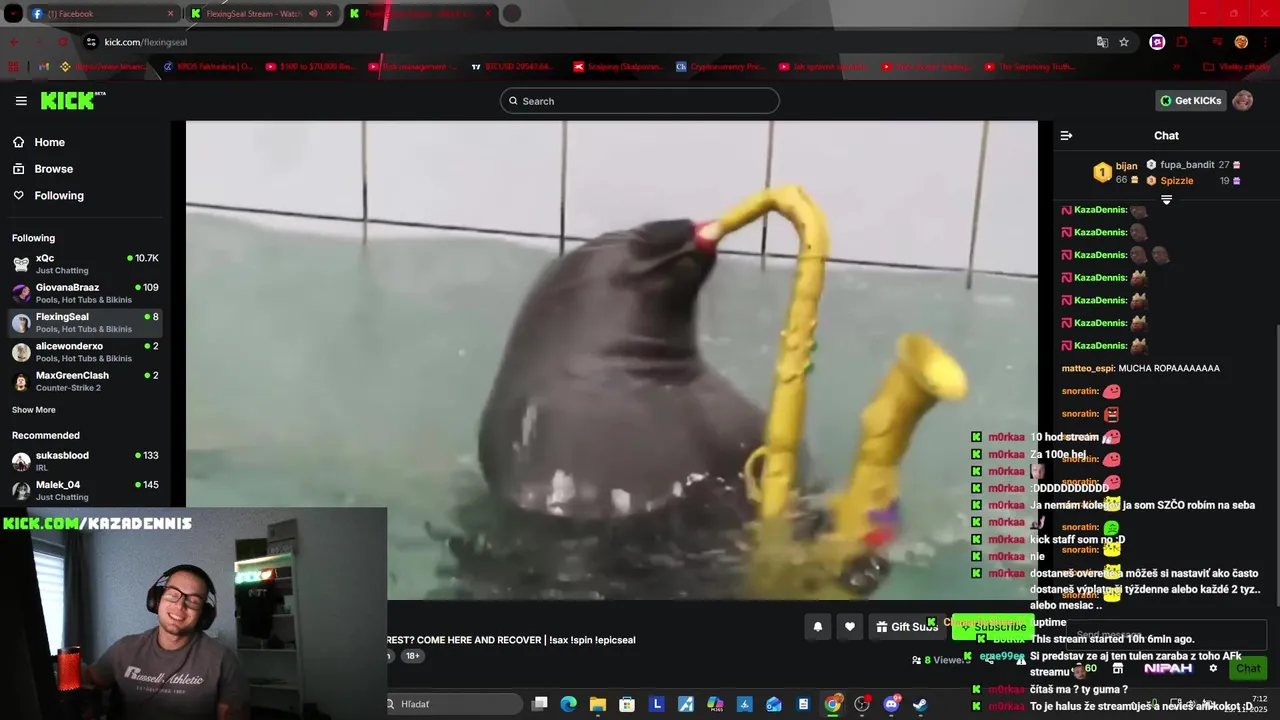Open Chrome from the taskbar
Screen dimensions: 1280x720
click(x=832, y=704)
